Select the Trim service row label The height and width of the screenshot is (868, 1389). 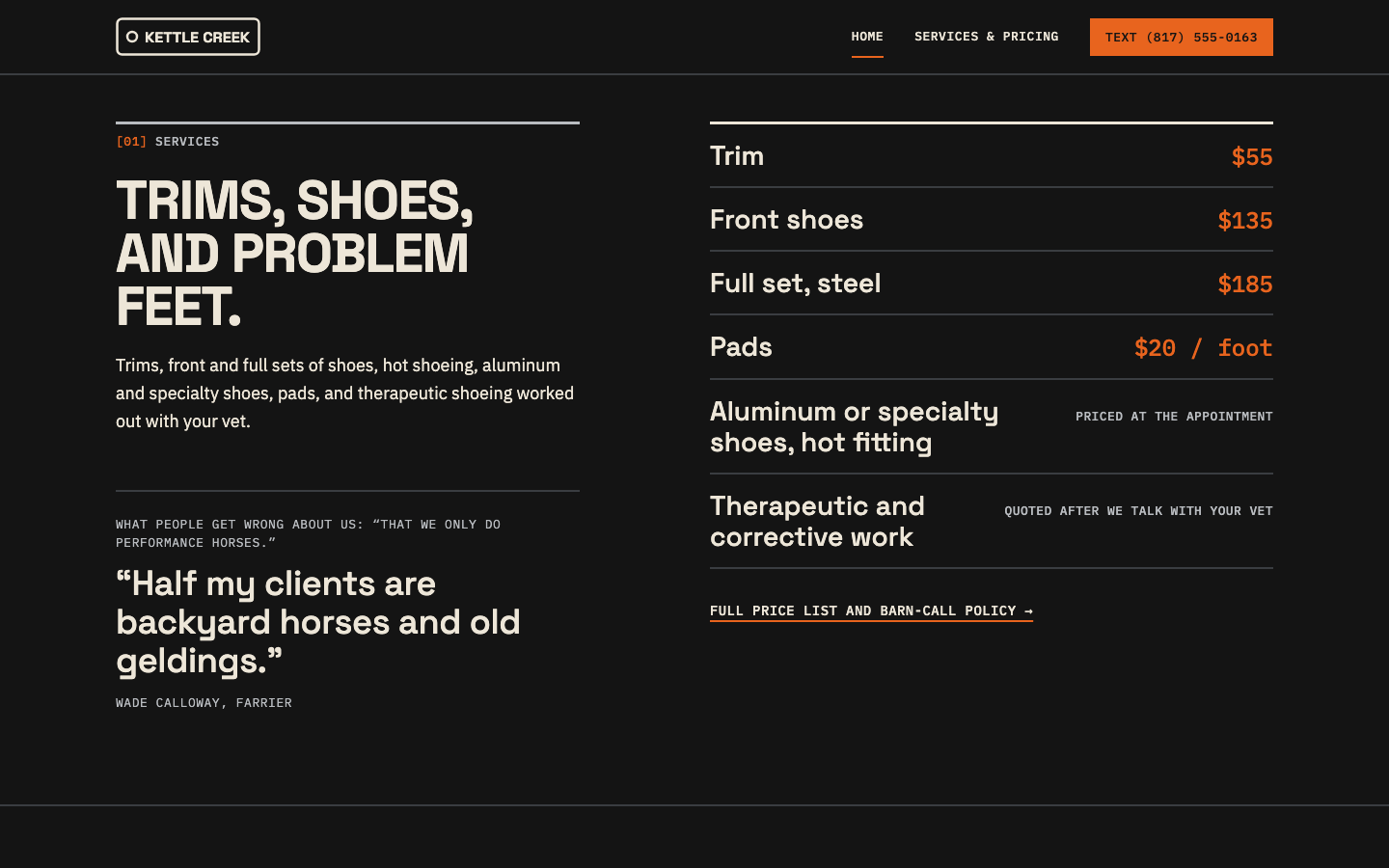pos(737,156)
